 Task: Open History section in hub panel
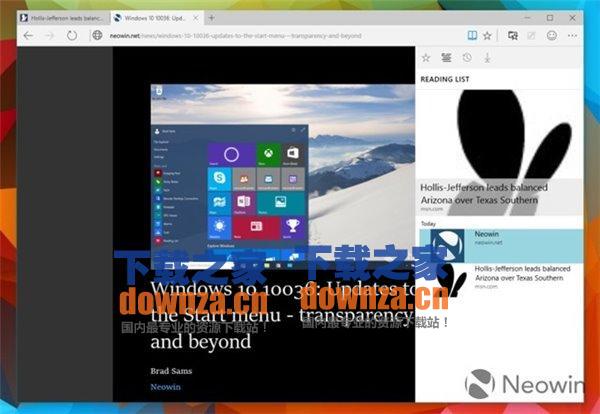pos(466,58)
